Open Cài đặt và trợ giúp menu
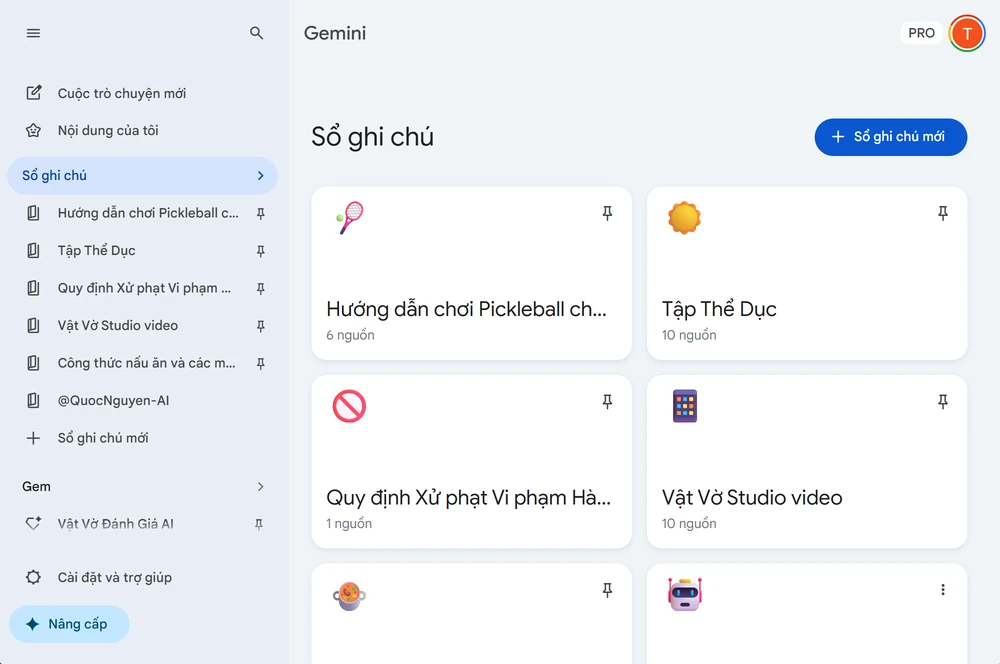The width and height of the screenshot is (1000, 664). pyautogui.click(x=115, y=578)
